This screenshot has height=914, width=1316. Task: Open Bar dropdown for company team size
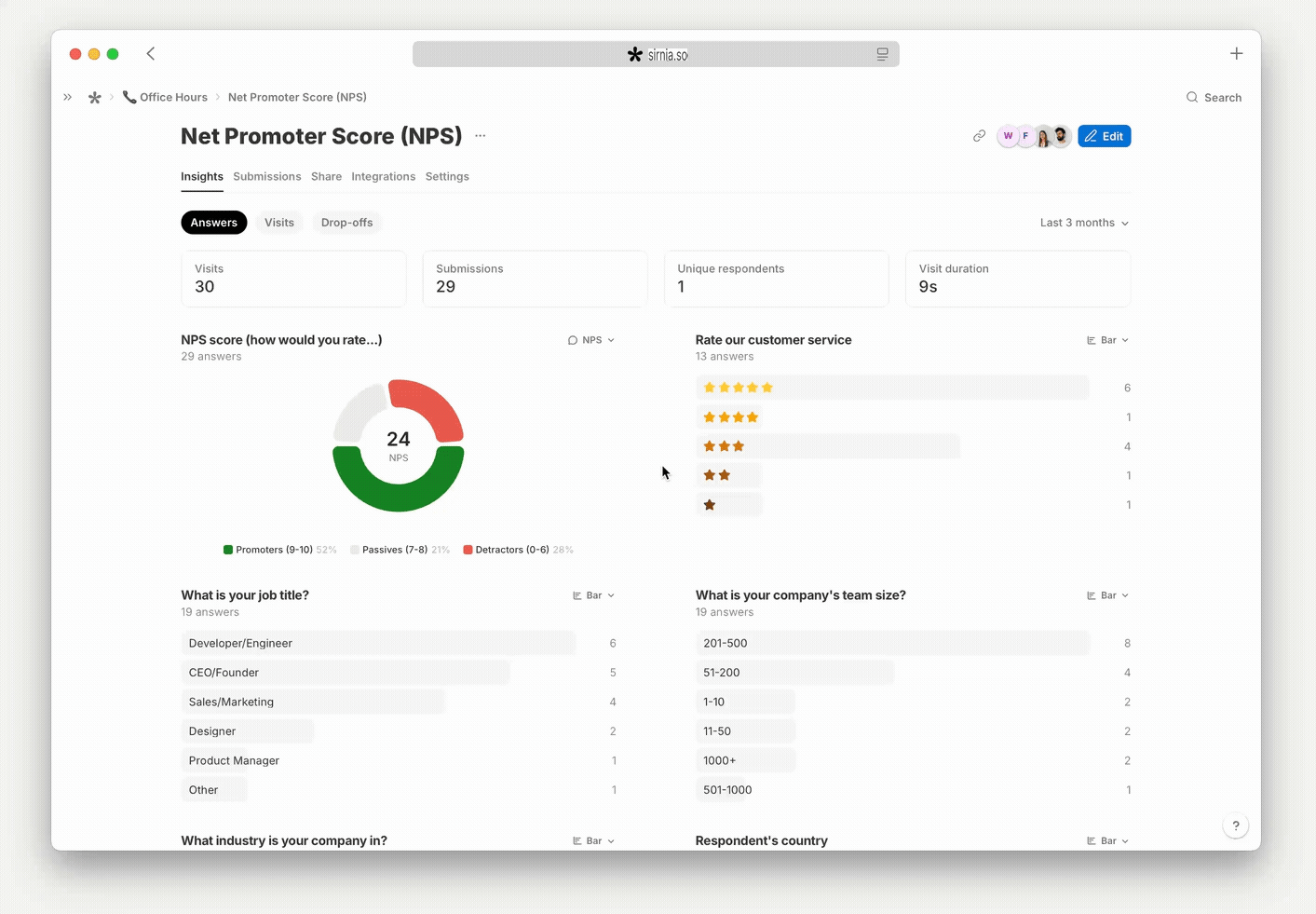pos(1107,595)
